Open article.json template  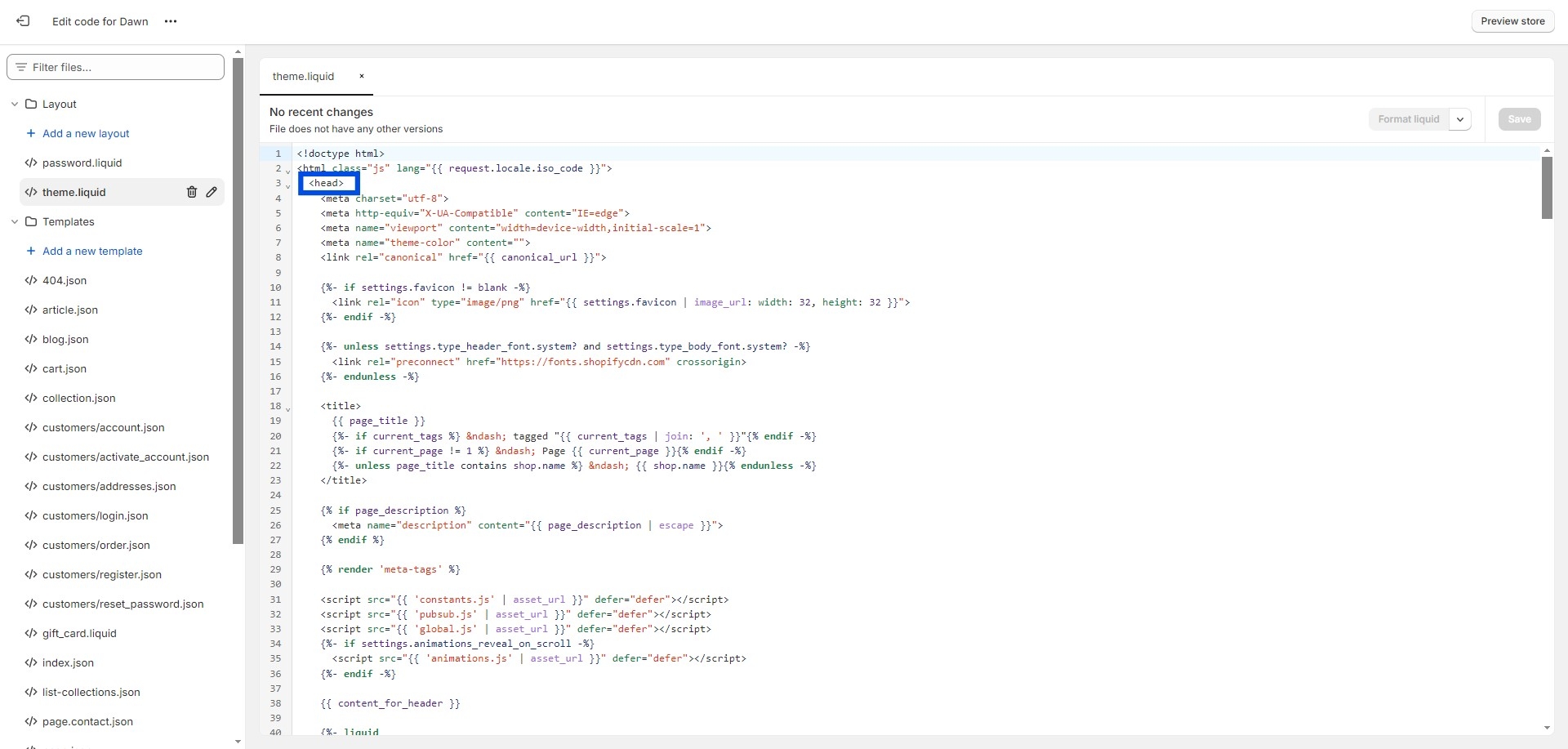point(70,310)
